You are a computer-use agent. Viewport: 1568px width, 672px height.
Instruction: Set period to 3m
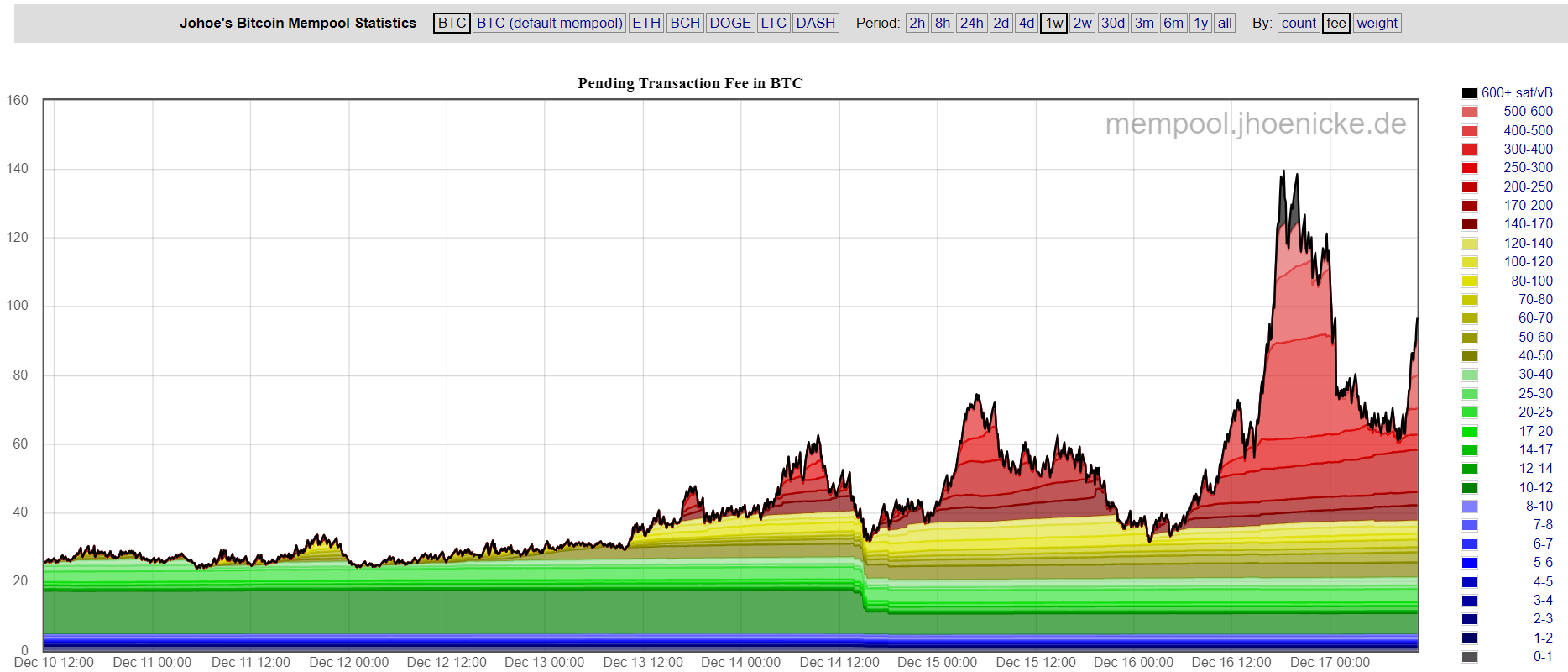point(1144,23)
